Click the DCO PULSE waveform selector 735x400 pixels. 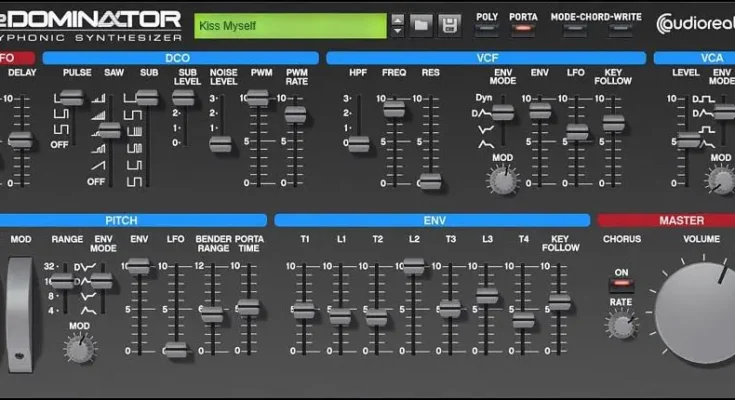pyautogui.click(x=69, y=98)
